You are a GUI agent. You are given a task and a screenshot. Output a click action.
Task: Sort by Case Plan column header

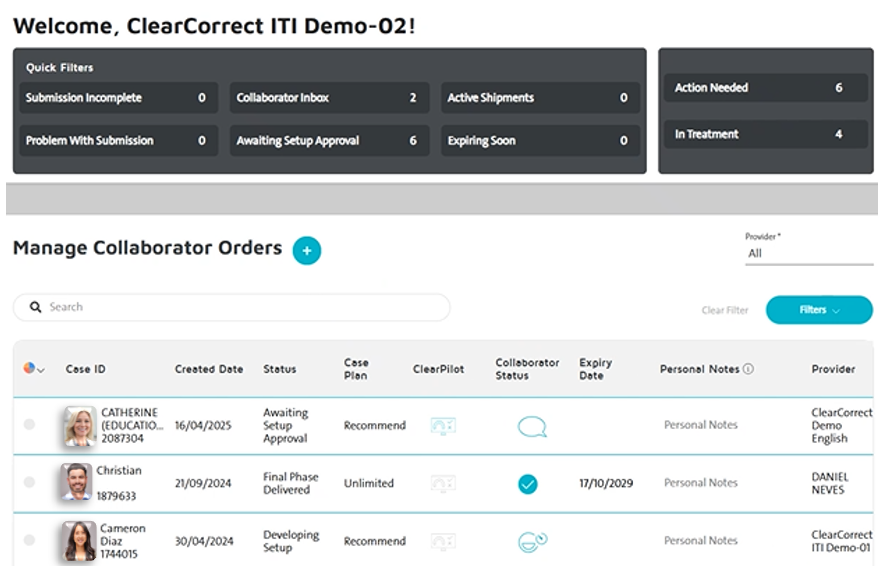click(x=356, y=369)
